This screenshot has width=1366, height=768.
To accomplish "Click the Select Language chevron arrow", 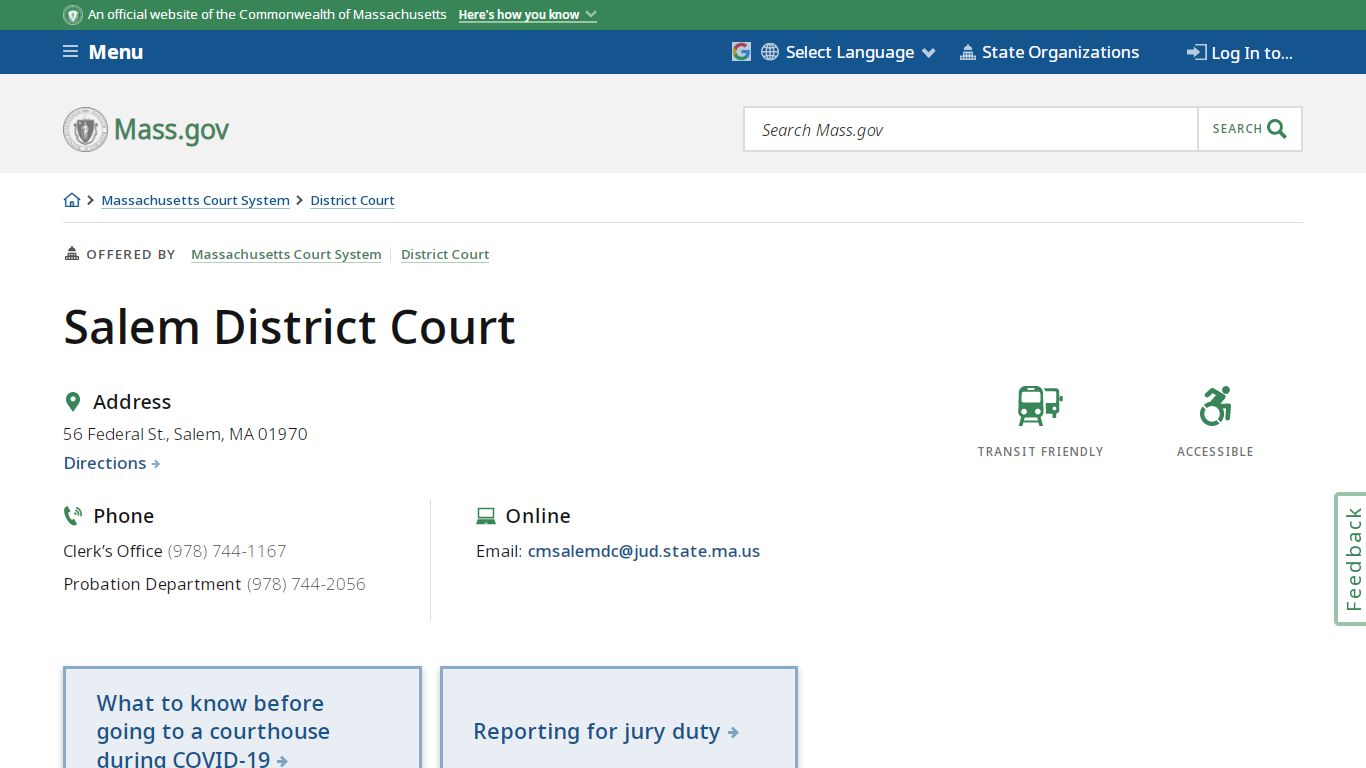I will (928, 53).
